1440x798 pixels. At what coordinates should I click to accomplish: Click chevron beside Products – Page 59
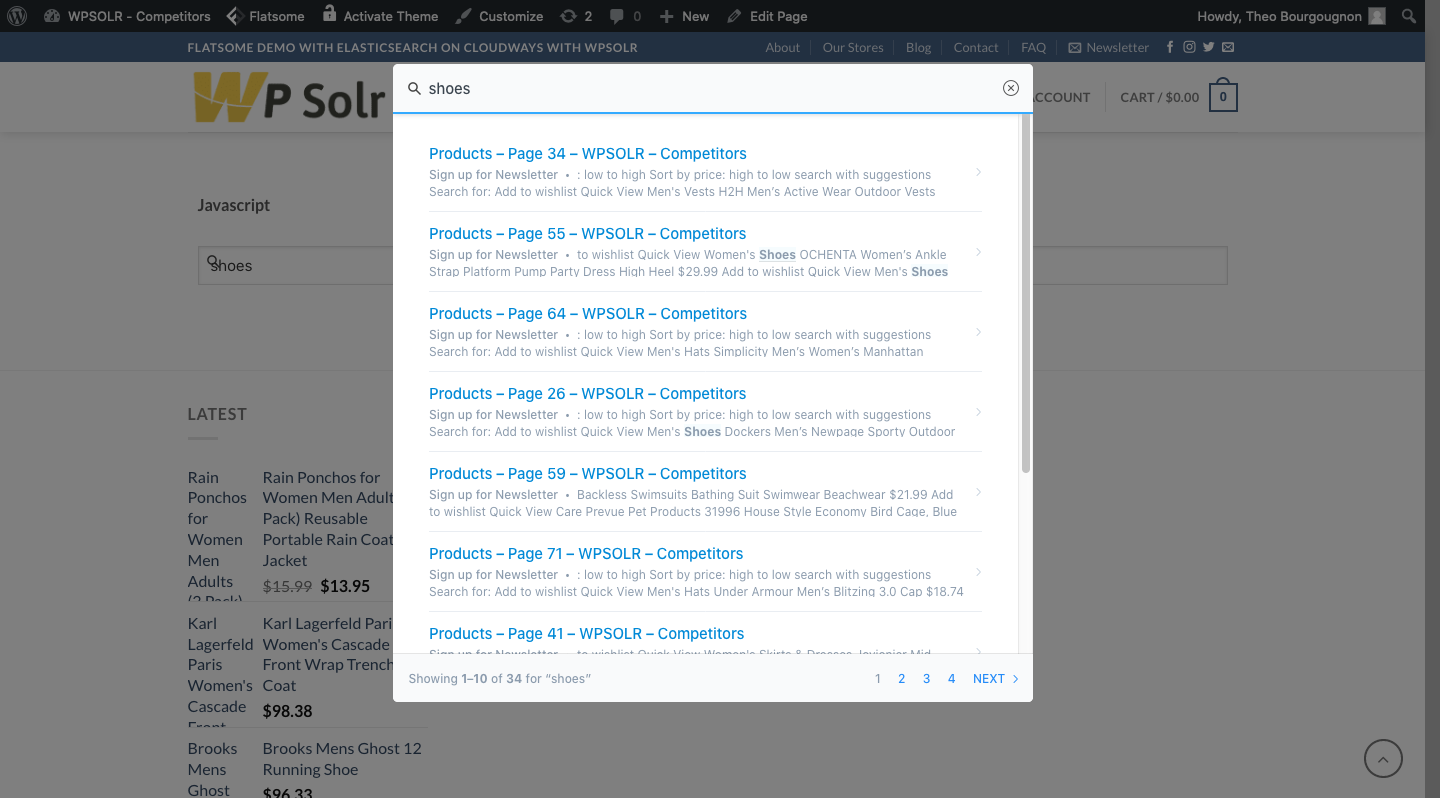pyautogui.click(x=978, y=492)
